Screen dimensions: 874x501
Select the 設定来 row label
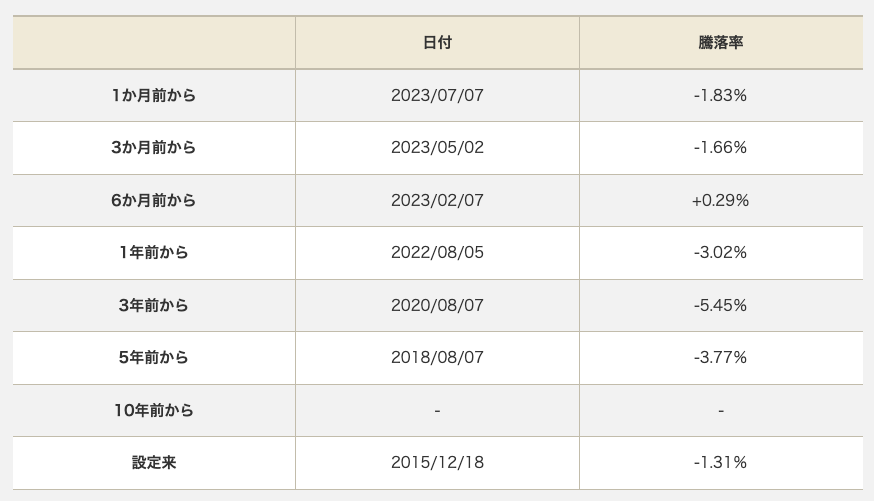click(154, 463)
